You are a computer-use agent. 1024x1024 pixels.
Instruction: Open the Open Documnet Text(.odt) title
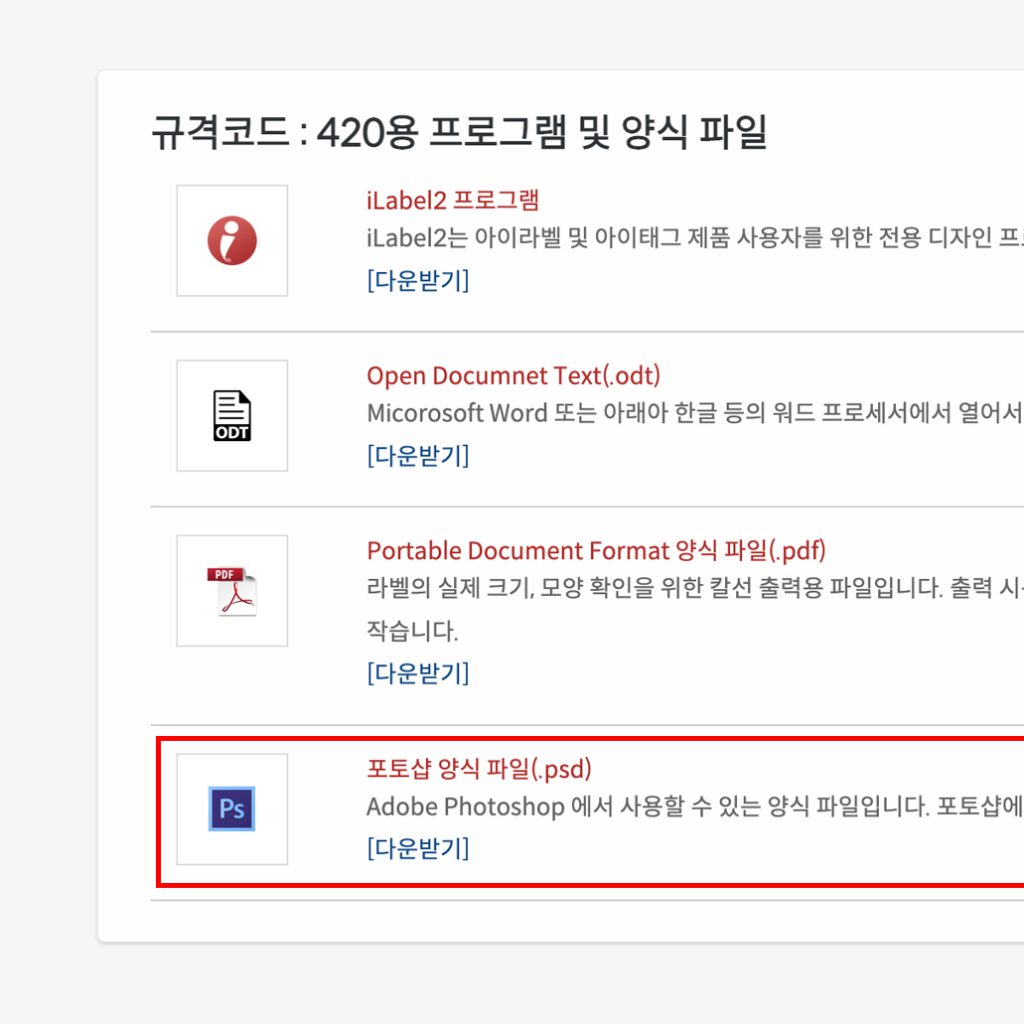click(513, 376)
